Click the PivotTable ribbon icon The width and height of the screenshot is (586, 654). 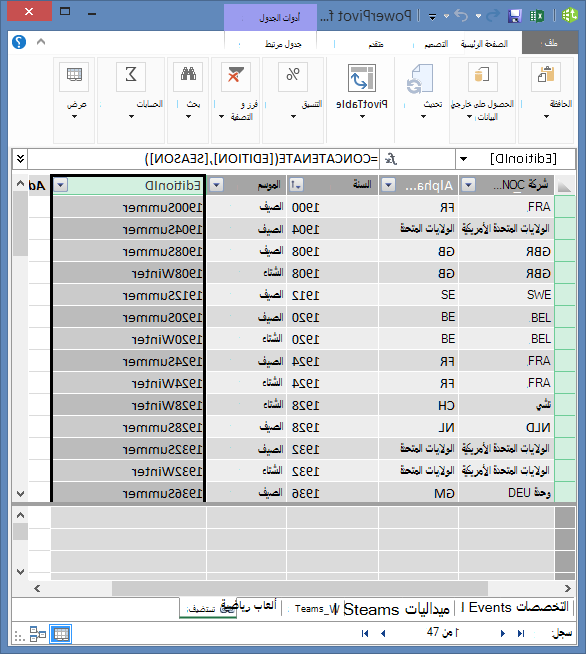pos(362,78)
